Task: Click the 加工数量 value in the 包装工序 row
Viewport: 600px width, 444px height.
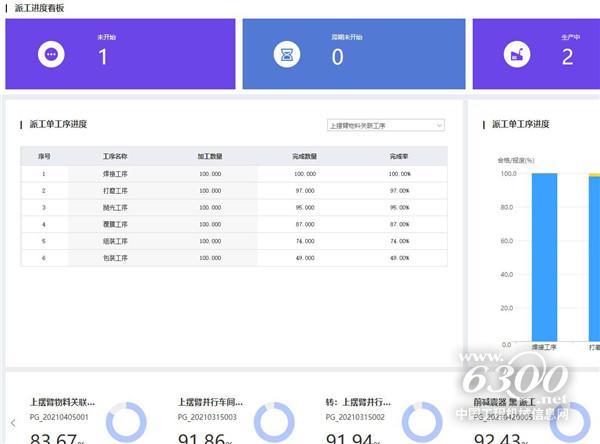Action: click(x=210, y=258)
